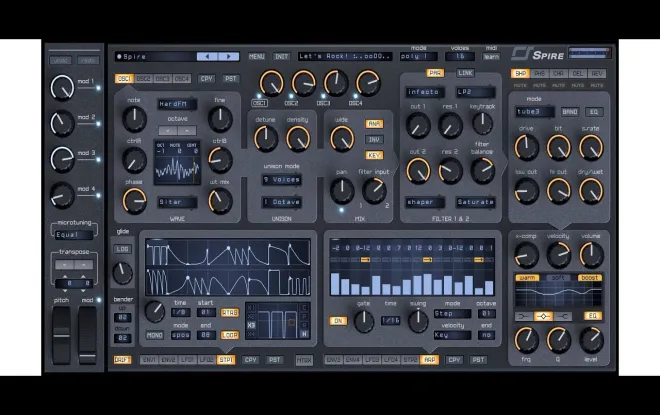Select the peak EQ shape icon
Image resolution: width=660 pixels, height=415 pixels.
click(543, 316)
